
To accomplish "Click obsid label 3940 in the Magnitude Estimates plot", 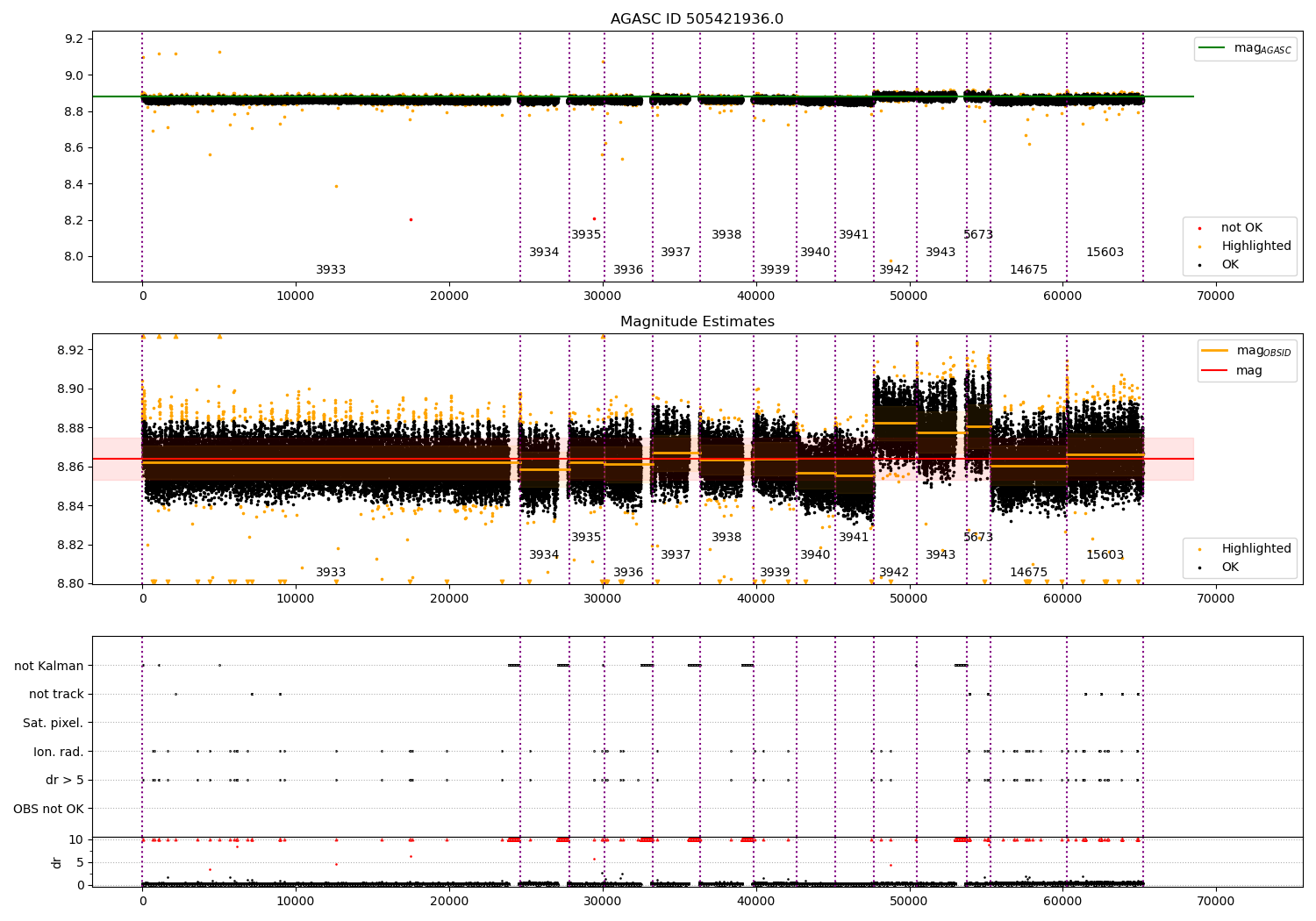I will pyautogui.click(x=815, y=555).
